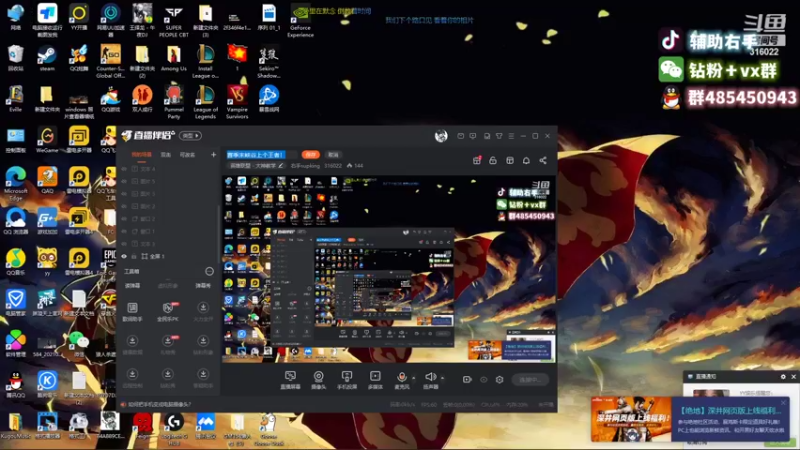Click the stream preview canvas
The height and width of the screenshot is (450, 800).
point(389,269)
